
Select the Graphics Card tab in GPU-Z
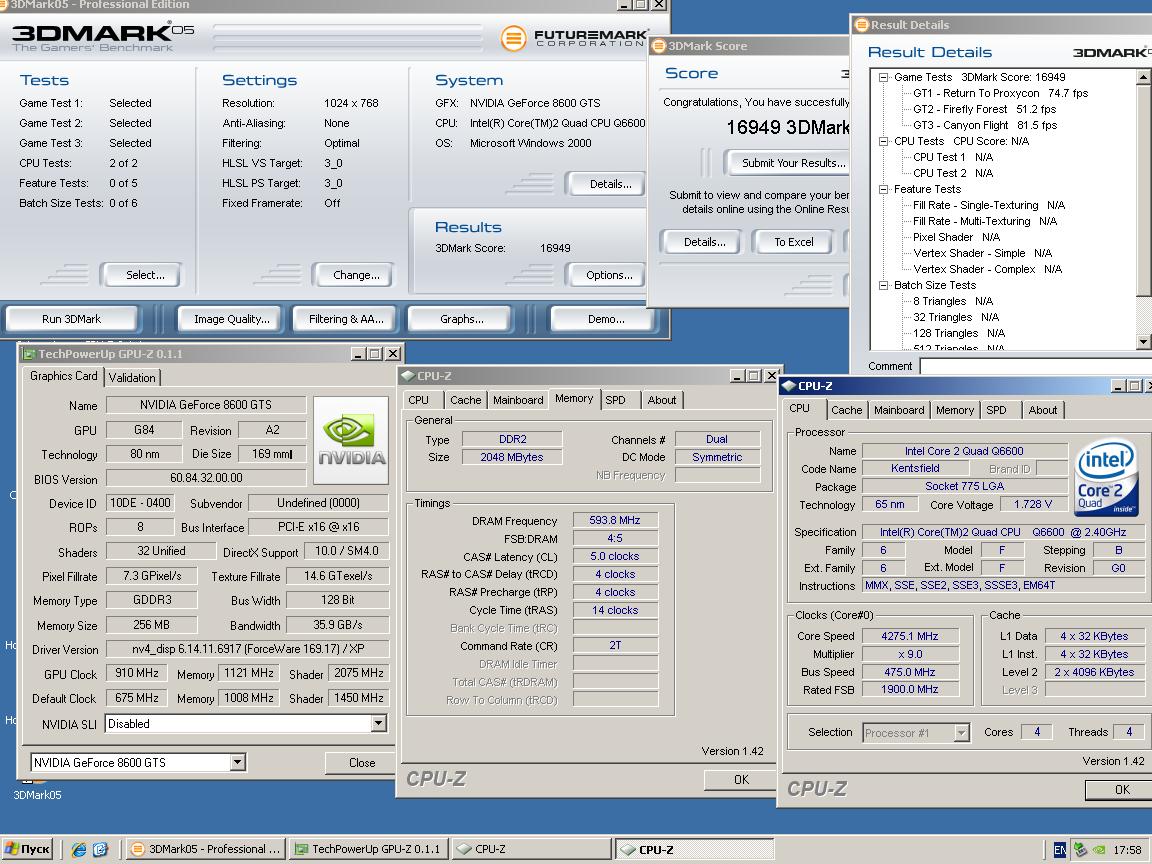tap(63, 375)
